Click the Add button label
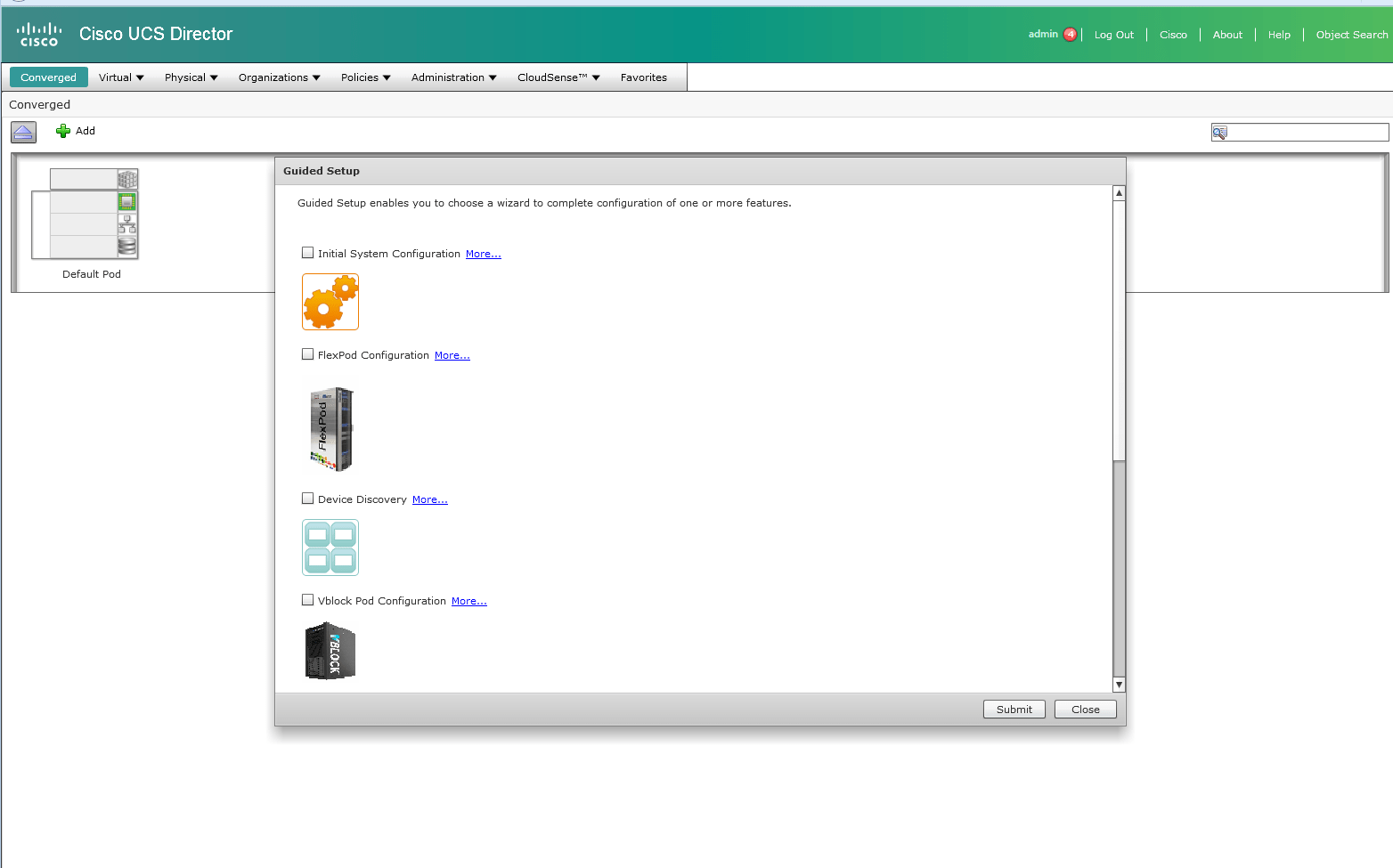The height and width of the screenshot is (868, 1393). [86, 131]
